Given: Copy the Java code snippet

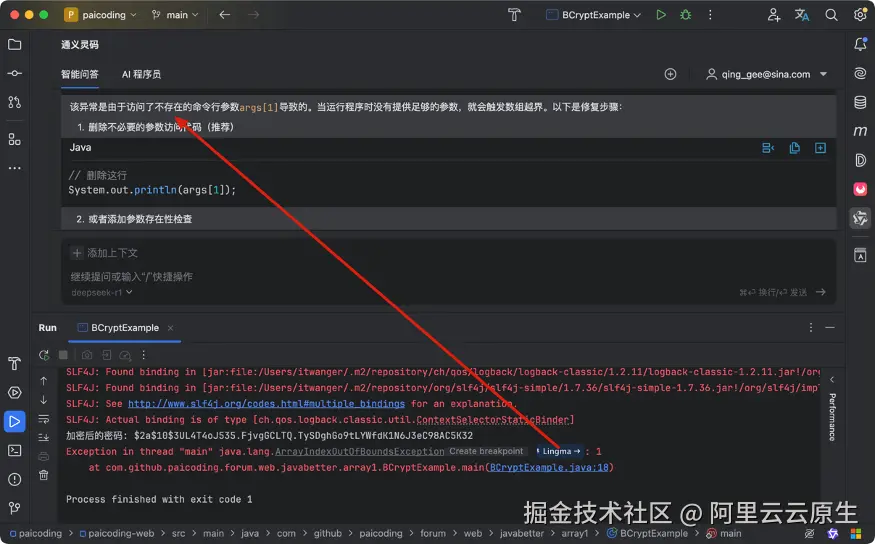Looking at the screenshot, I should [x=795, y=148].
